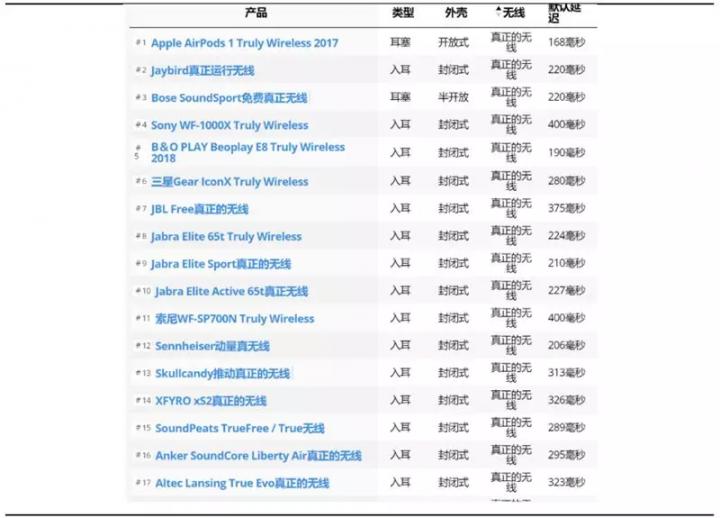
Task: Select 开放式 in the AirPods row
Action: [453, 42]
